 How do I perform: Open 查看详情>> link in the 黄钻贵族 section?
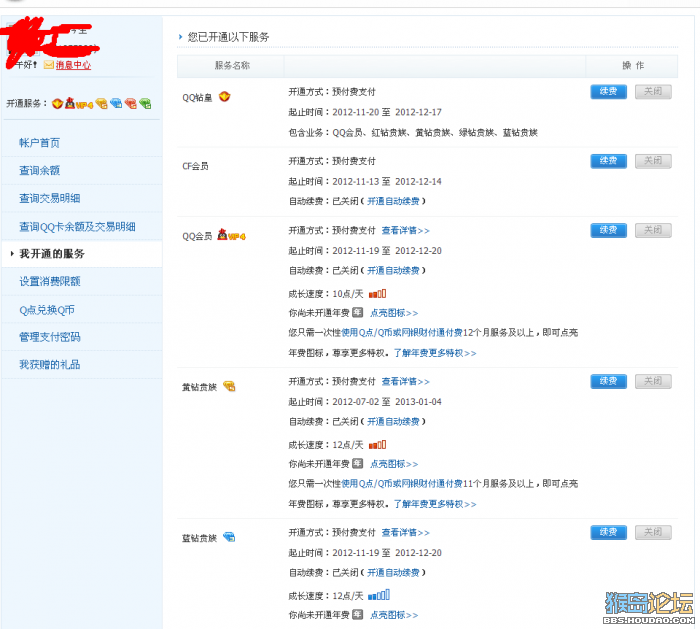405,381
